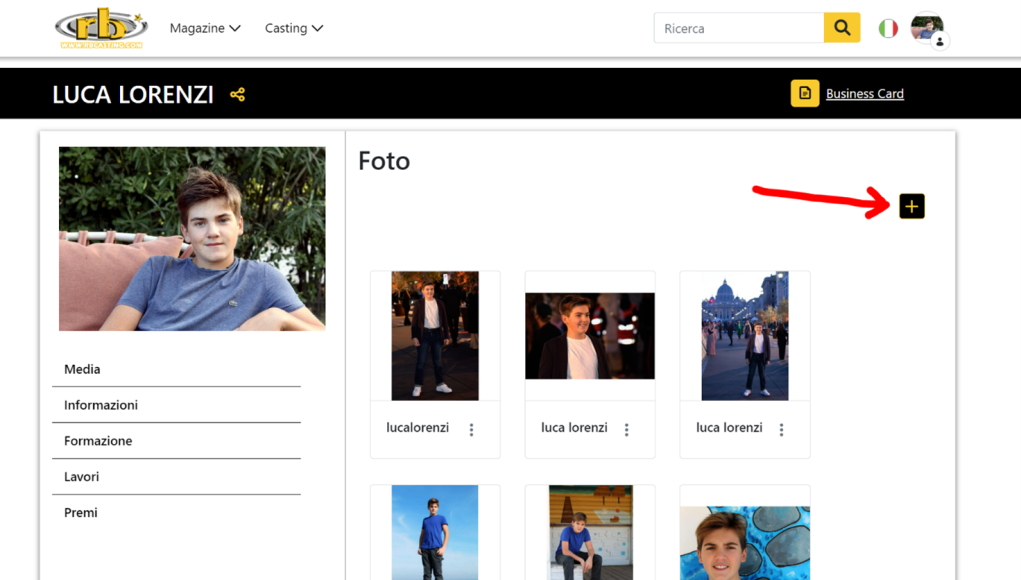The height and width of the screenshot is (580, 1021).
Task: Open the large profile photo
Action: click(192, 239)
